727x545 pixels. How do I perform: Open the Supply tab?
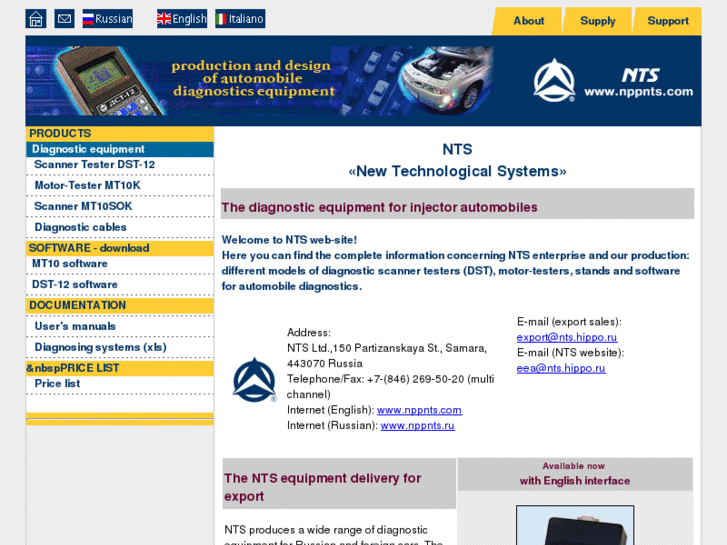click(x=598, y=21)
